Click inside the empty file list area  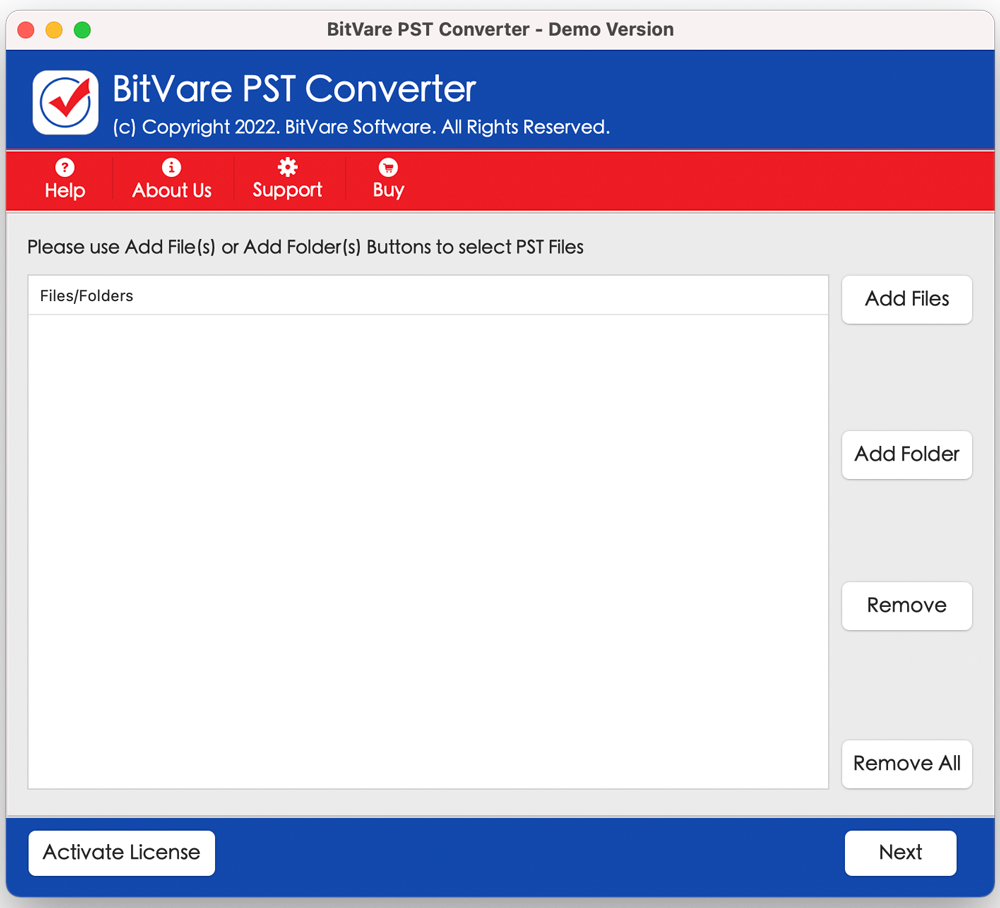point(428,550)
